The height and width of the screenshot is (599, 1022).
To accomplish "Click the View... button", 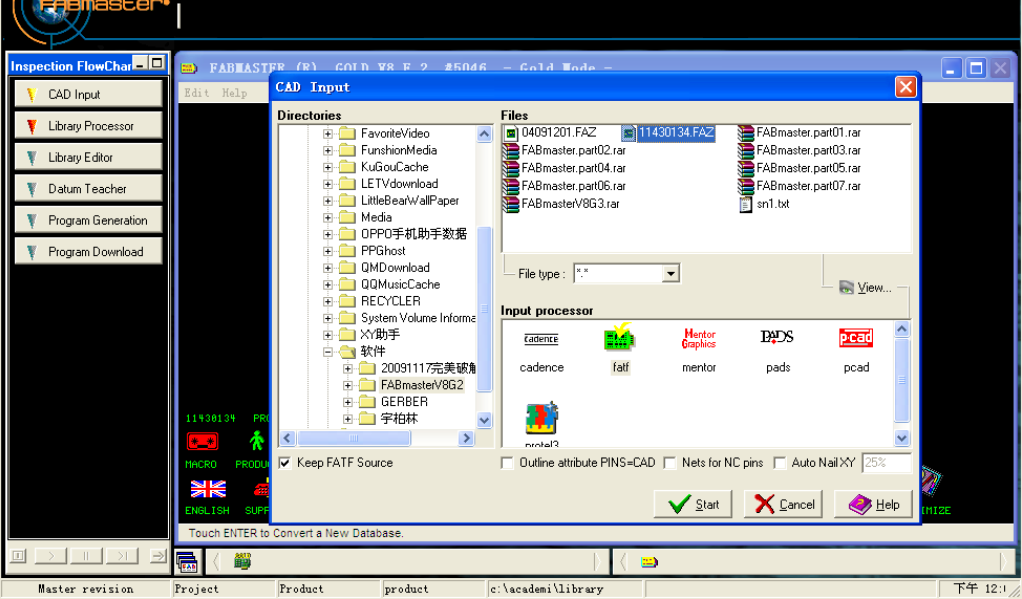I will 865,287.
